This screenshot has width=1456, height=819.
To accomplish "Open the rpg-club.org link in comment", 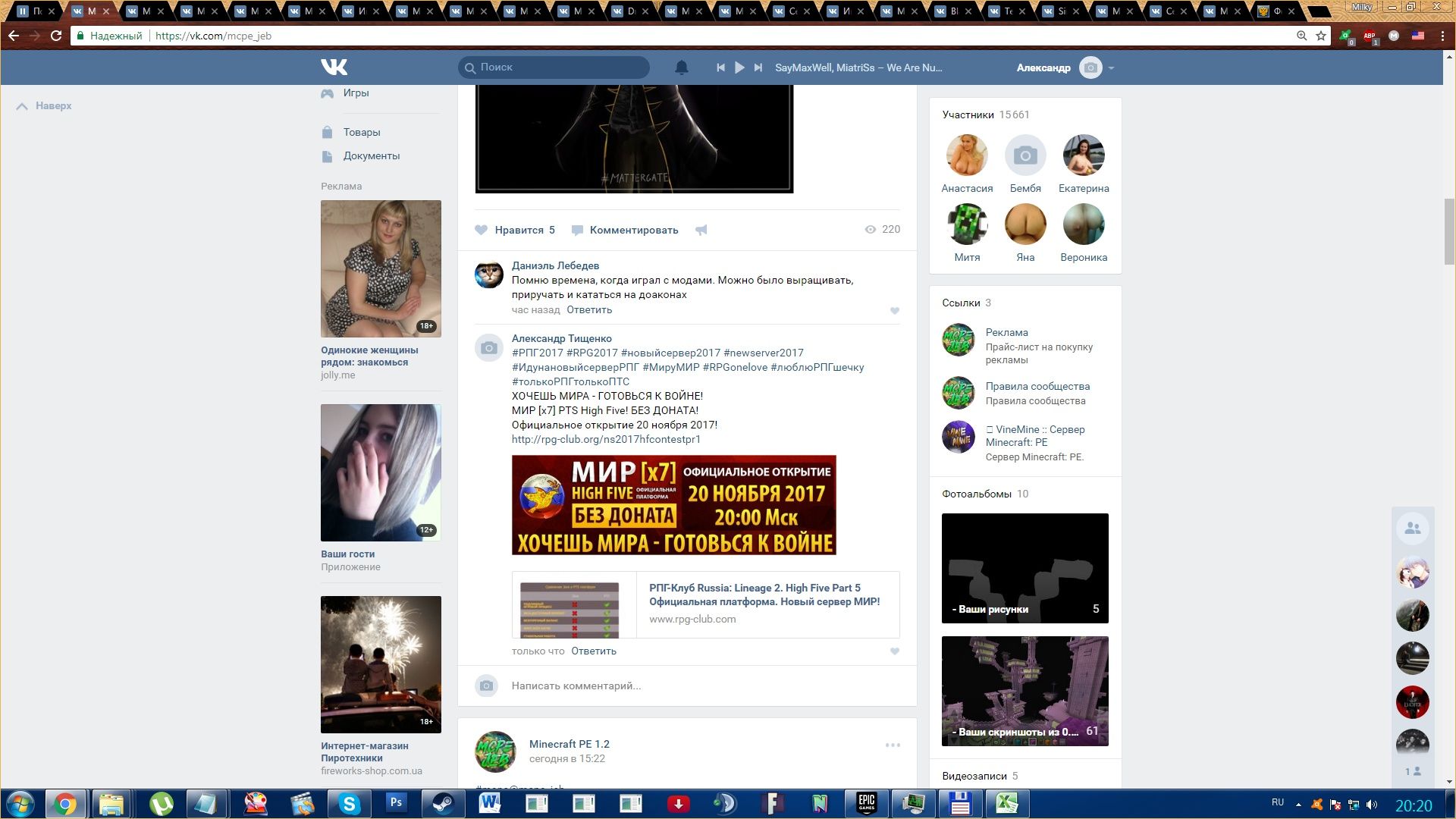I will [606, 439].
